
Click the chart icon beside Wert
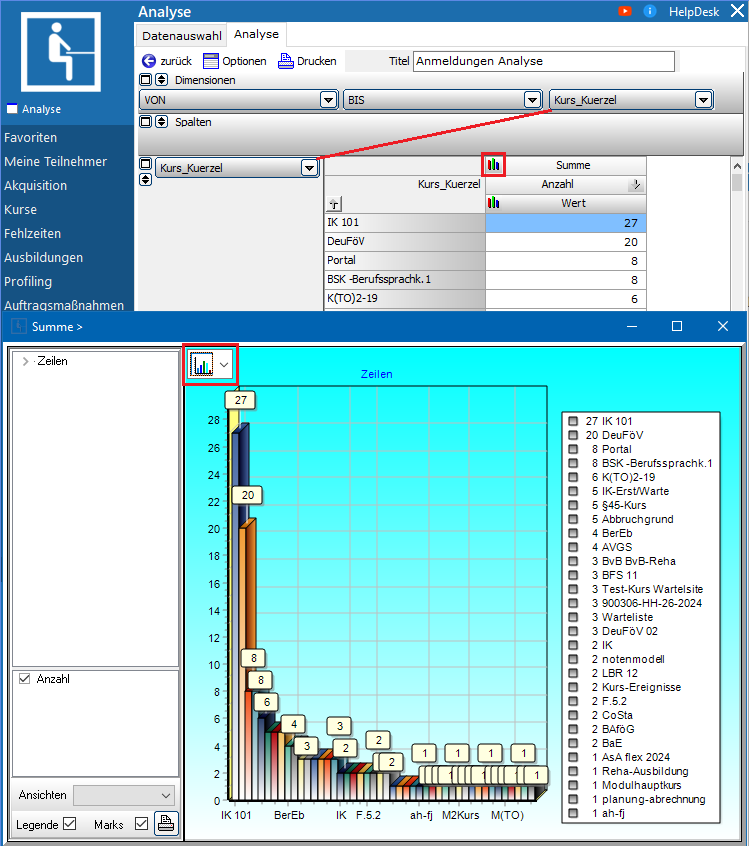(x=494, y=203)
